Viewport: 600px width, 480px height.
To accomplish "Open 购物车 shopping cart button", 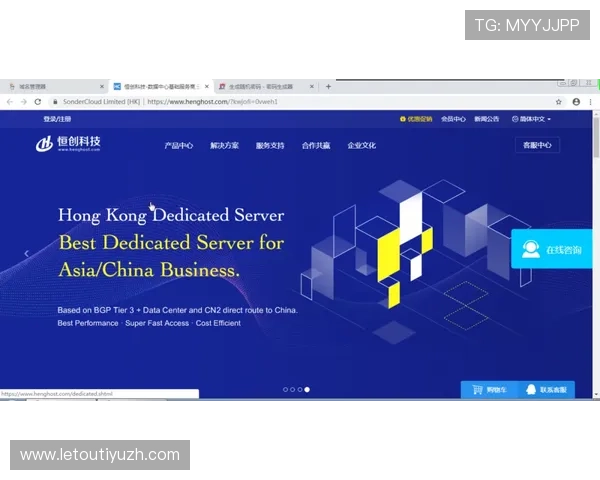I will [489, 390].
